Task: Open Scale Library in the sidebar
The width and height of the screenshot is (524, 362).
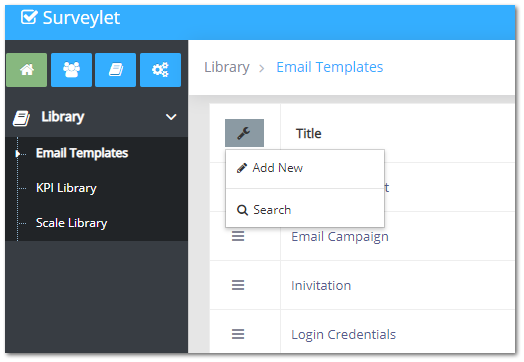Action: 72,223
